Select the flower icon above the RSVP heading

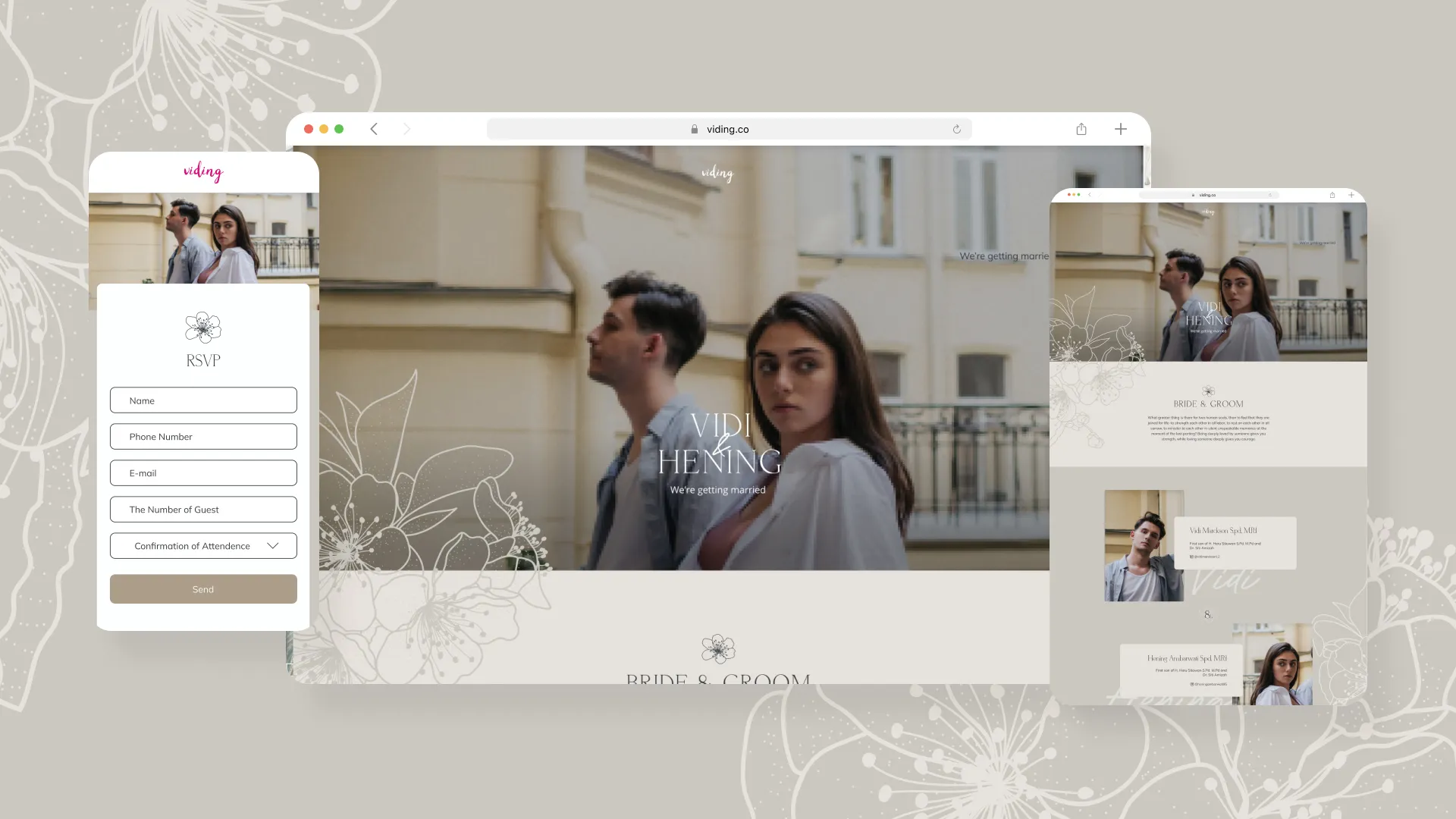(x=203, y=328)
